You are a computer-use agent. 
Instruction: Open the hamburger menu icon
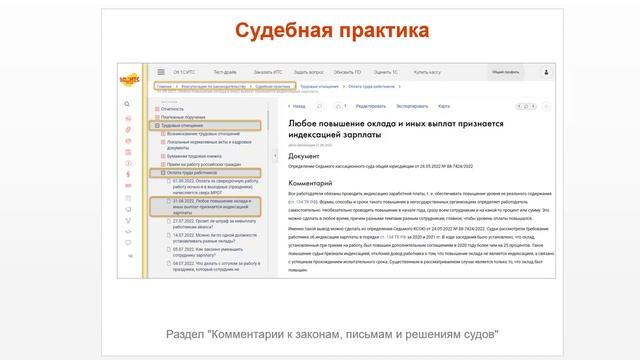point(161,72)
